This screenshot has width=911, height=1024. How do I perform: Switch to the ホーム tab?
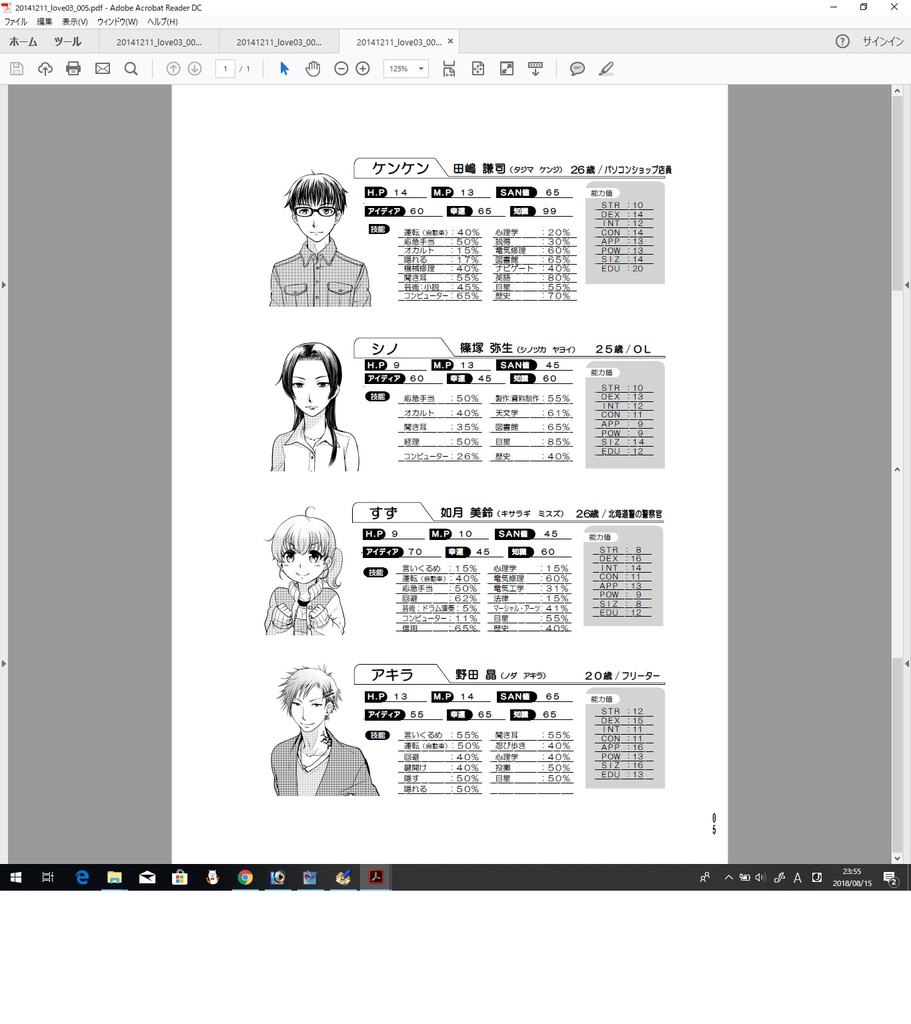(x=24, y=41)
